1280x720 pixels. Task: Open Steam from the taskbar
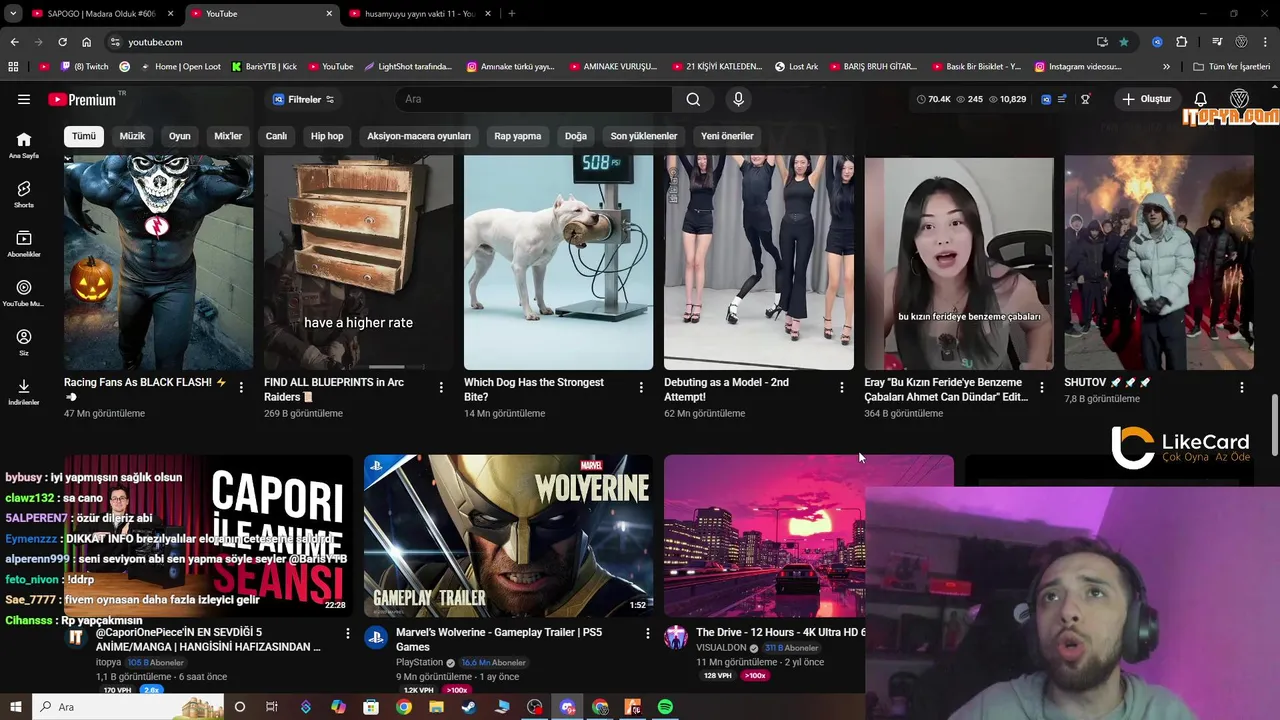pos(469,707)
